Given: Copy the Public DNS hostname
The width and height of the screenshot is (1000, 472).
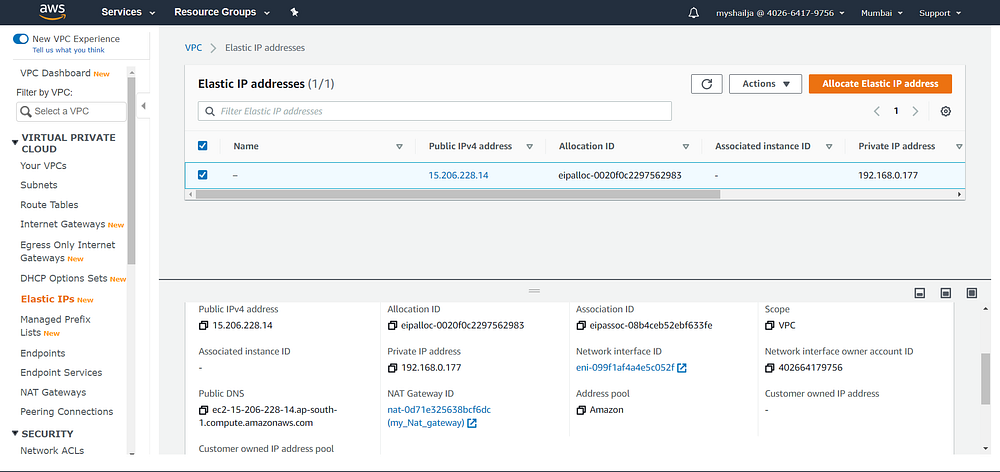Looking at the screenshot, I should tap(203, 409).
